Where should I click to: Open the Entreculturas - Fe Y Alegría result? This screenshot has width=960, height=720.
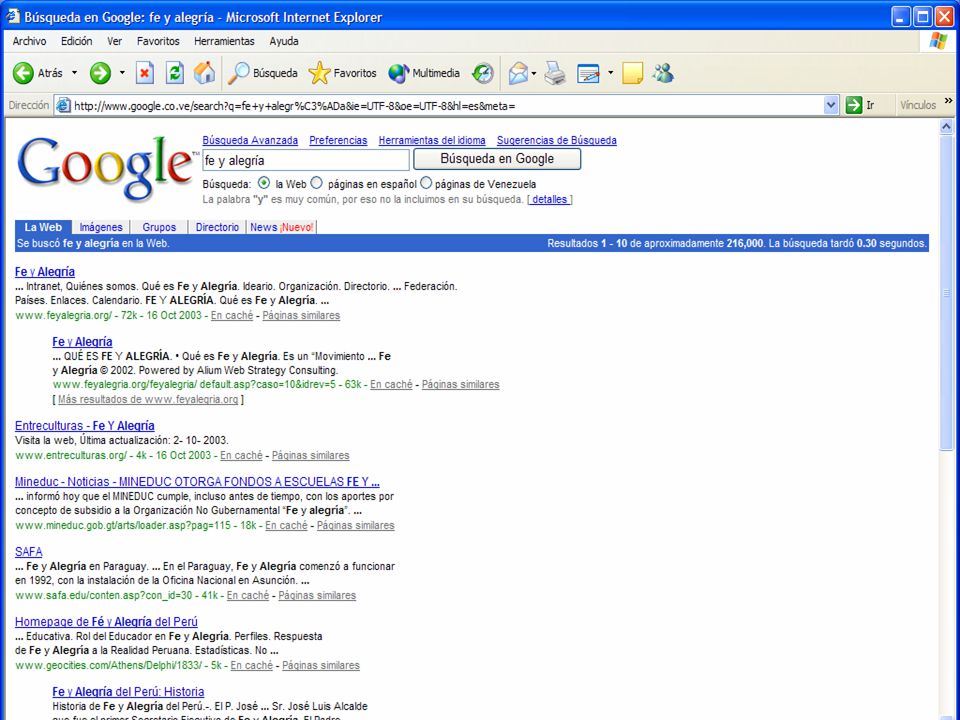point(84,426)
